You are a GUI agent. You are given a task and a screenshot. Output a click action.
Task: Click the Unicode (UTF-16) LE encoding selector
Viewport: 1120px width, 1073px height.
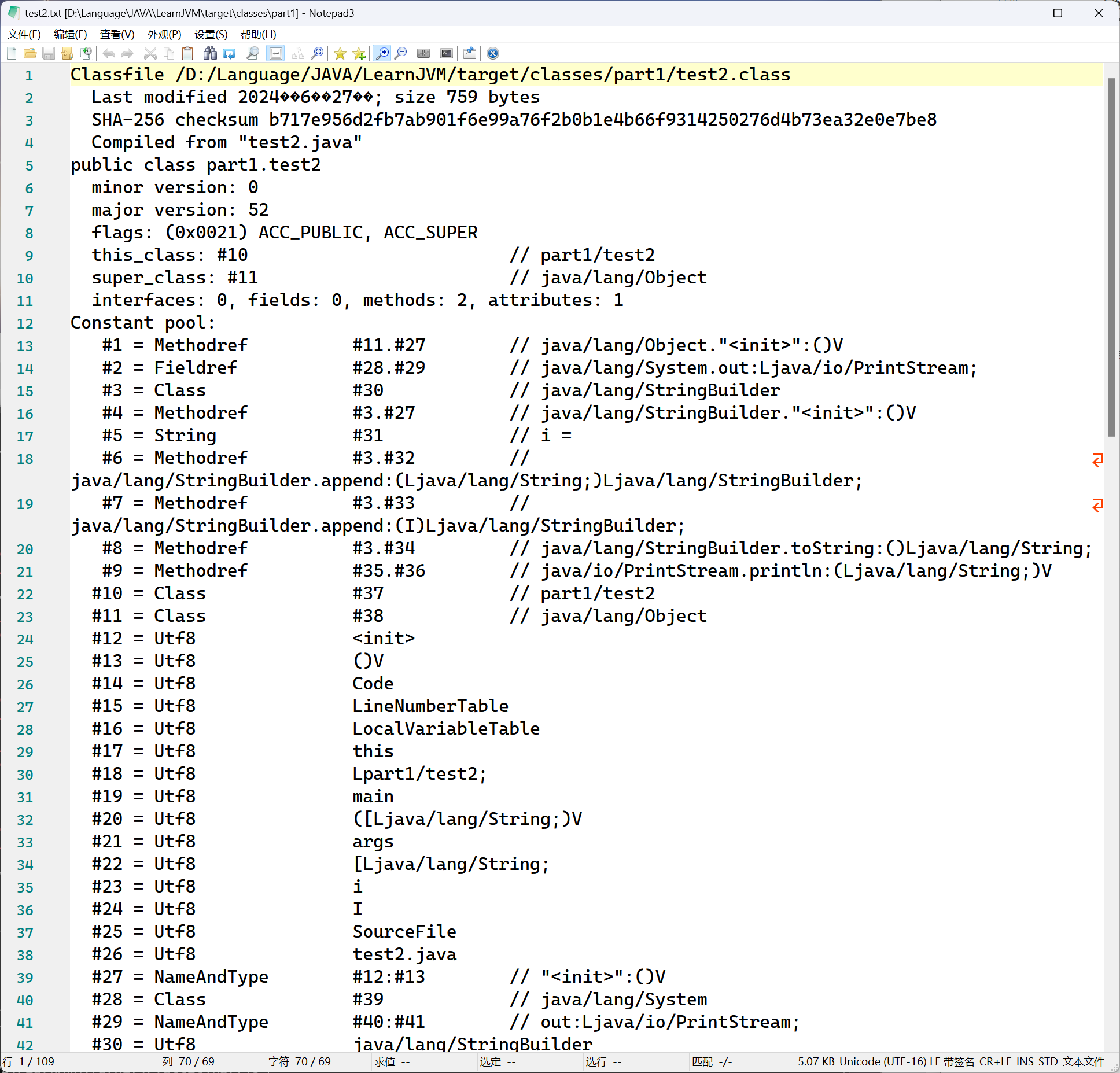tap(906, 1061)
